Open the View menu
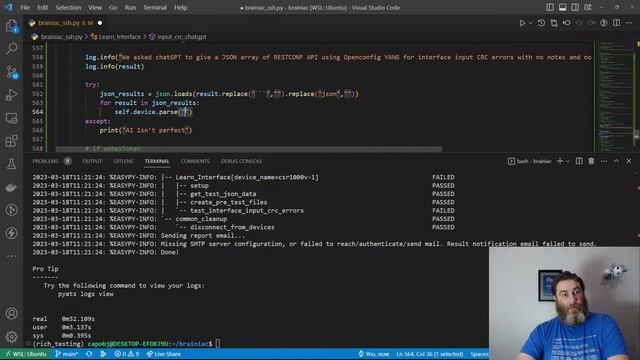 coord(95,7)
